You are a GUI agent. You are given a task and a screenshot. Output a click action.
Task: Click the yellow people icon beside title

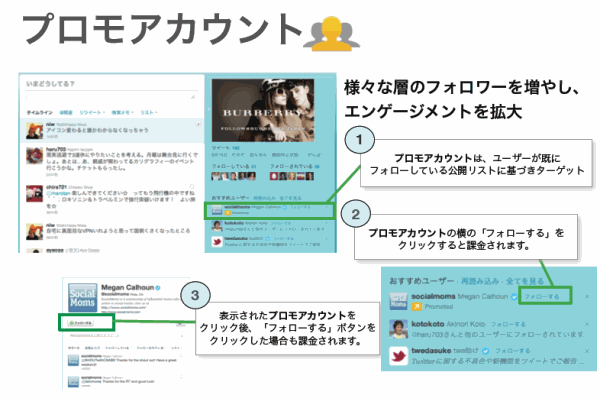point(331,34)
